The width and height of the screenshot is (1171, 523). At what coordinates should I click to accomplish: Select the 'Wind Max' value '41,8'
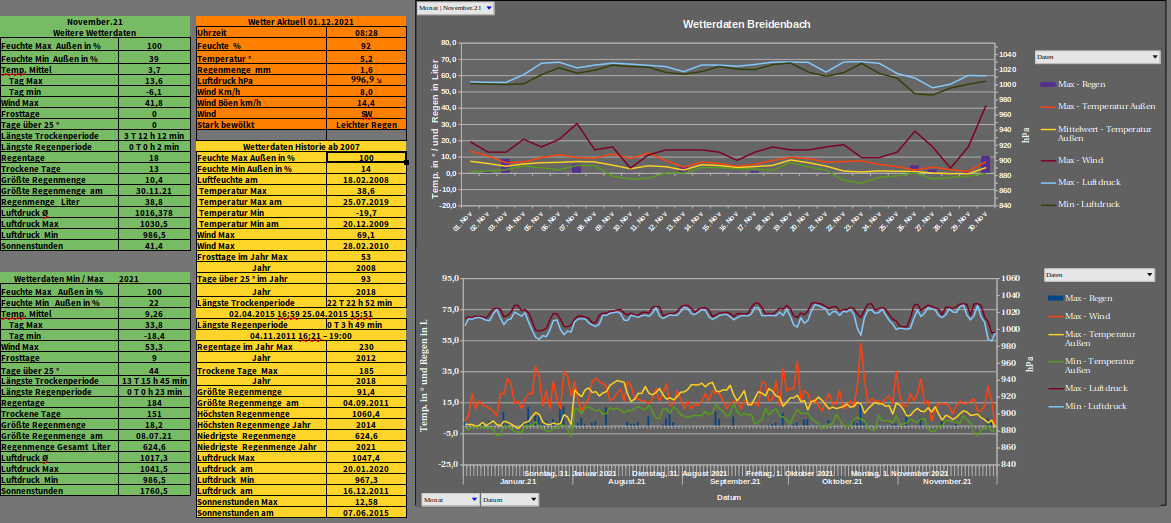click(x=155, y=102)
